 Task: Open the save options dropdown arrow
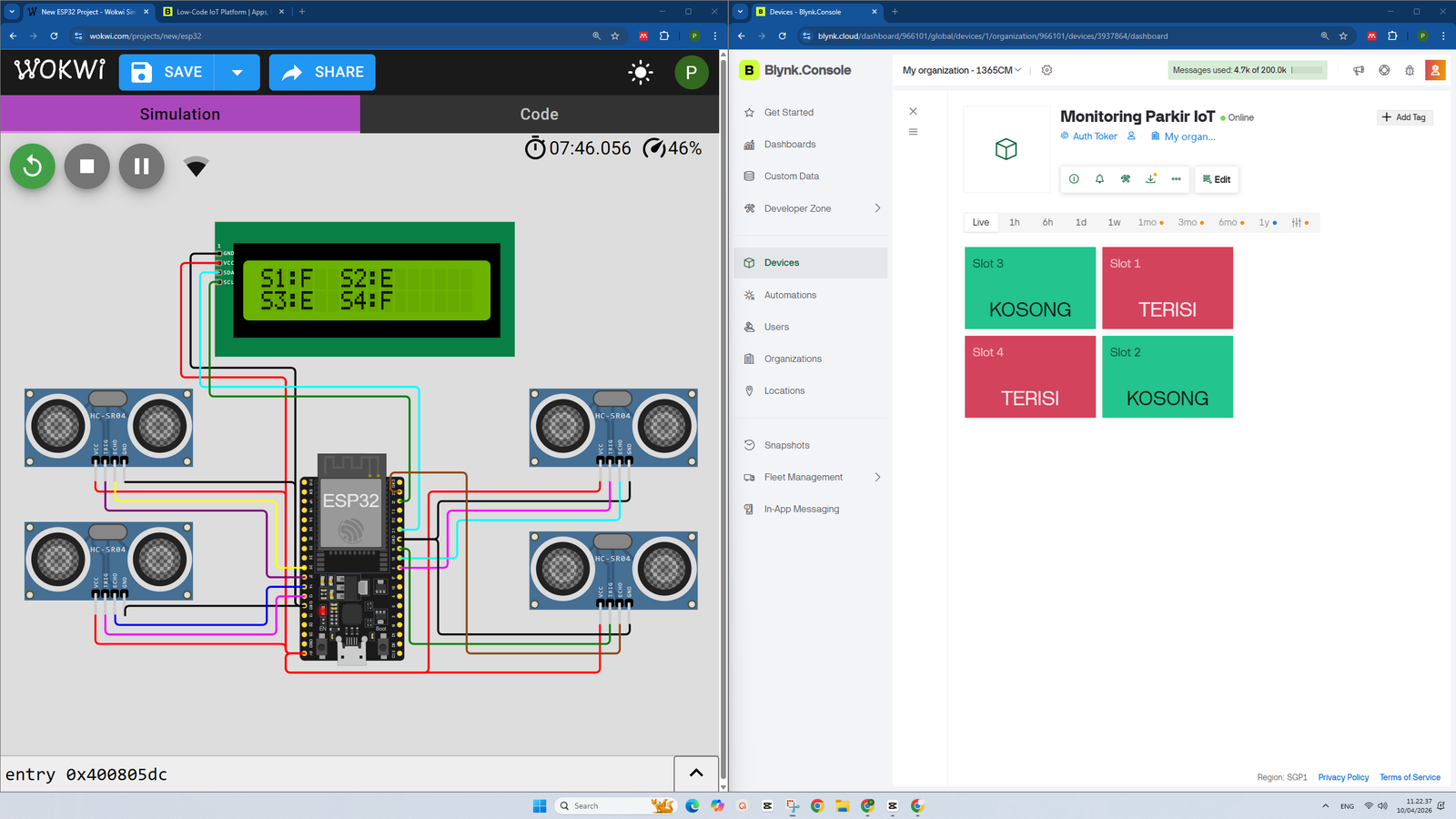click(x=238, y=72)
